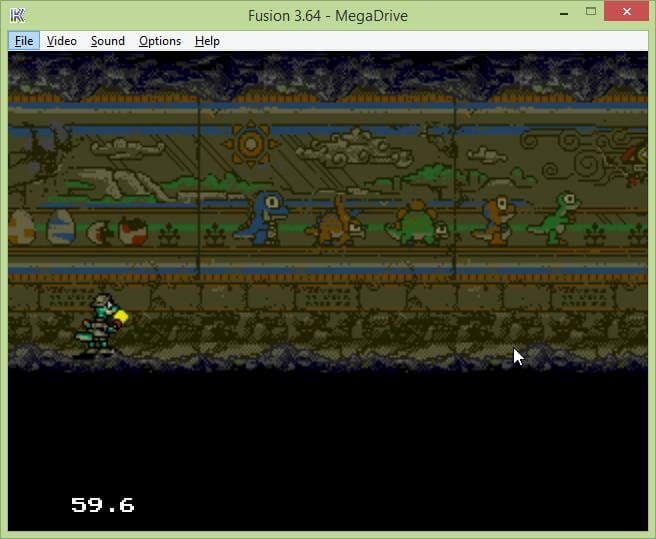Image resolution: width=656 pixels, height=539 pixels.
Task: Minimize the Fusion 3.64 window
Action: point(564,13)
